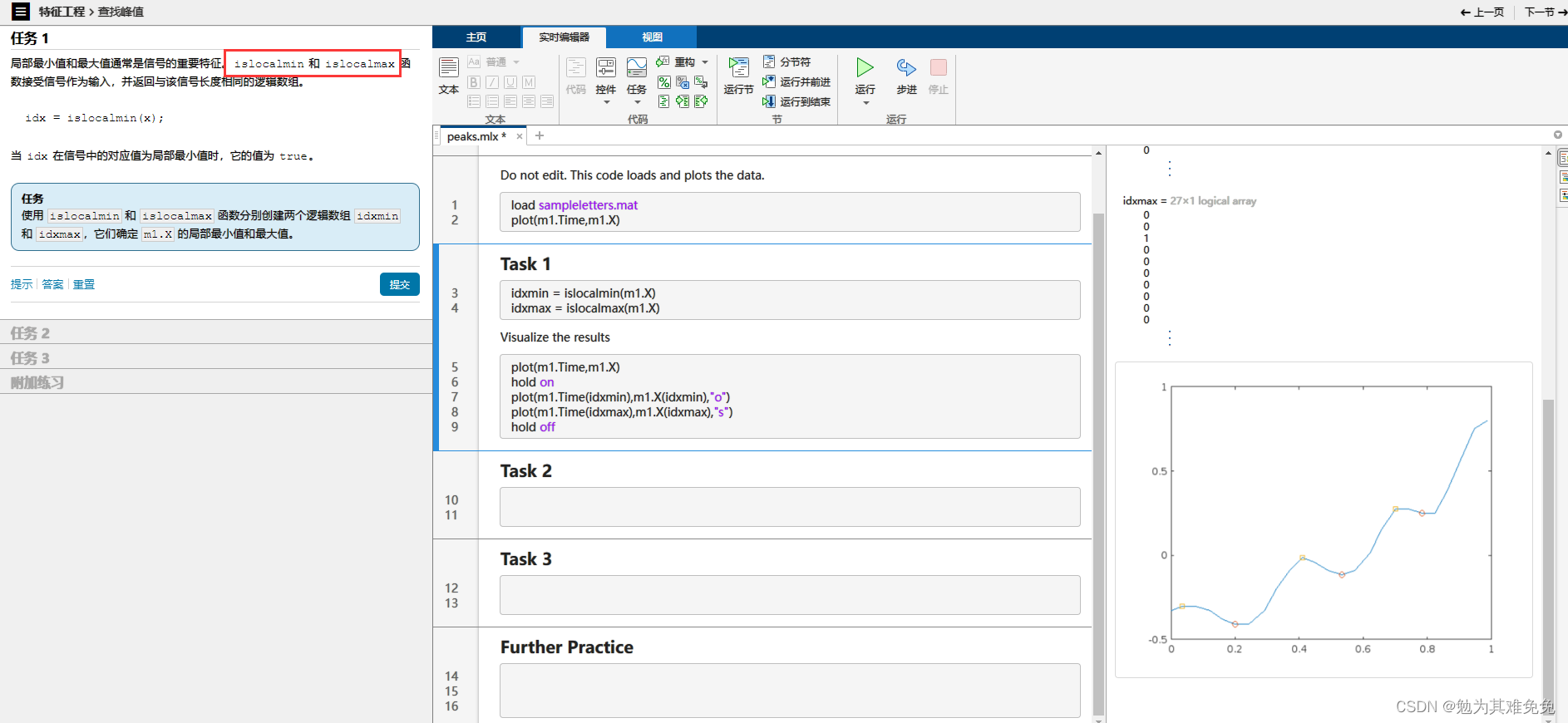Open the 普通 text style dropdown

click(503, 62)
